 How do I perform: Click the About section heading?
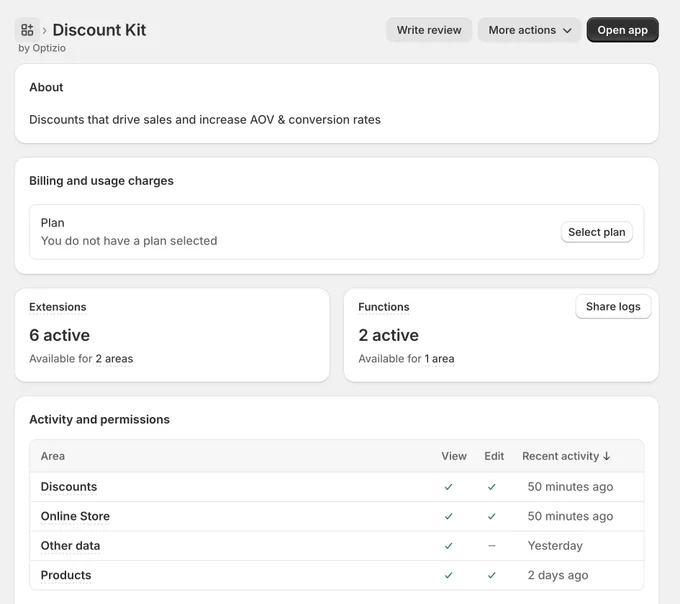46,87
